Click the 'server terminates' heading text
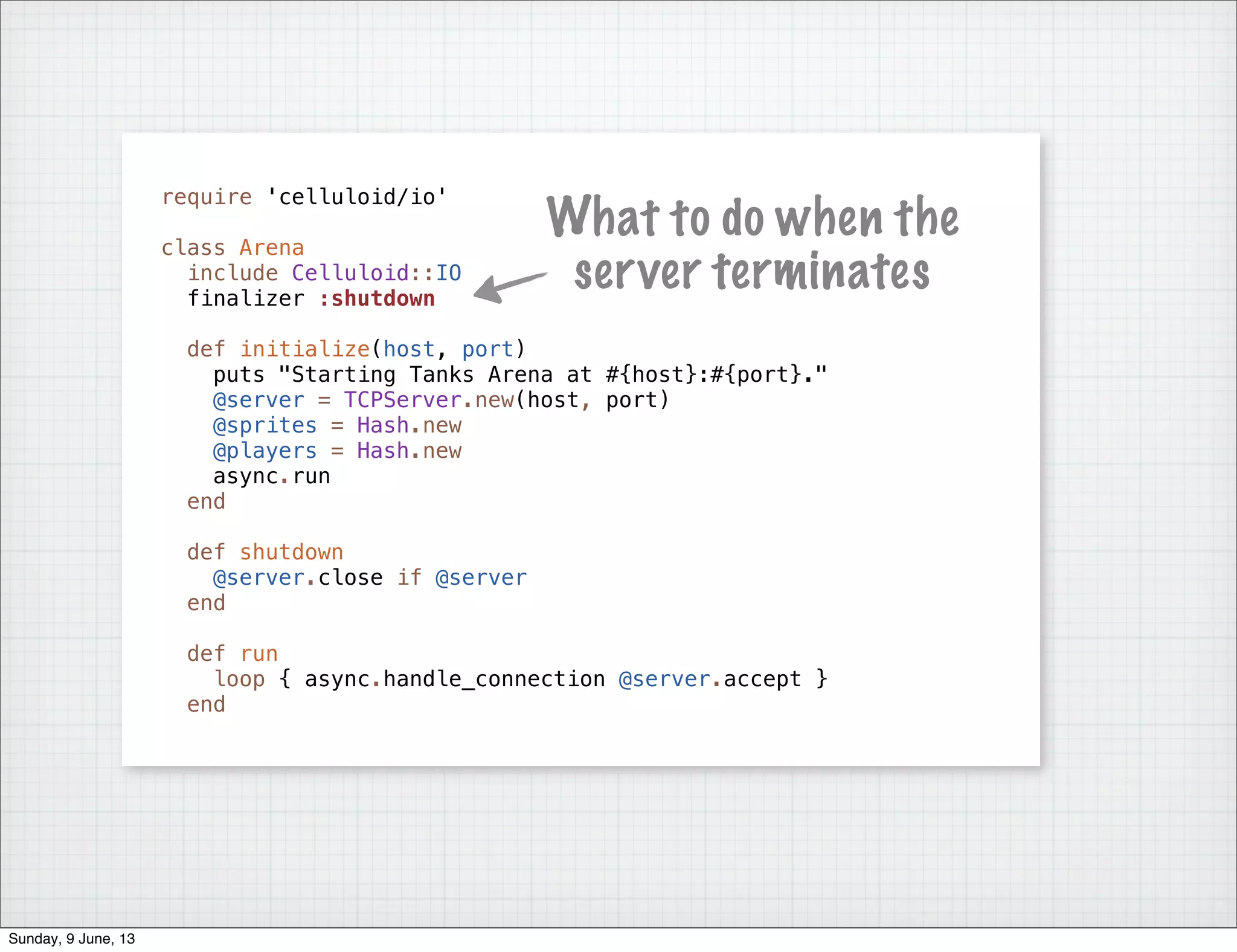The height and width of the screenshot is (952, 1237). click(752, 272)
